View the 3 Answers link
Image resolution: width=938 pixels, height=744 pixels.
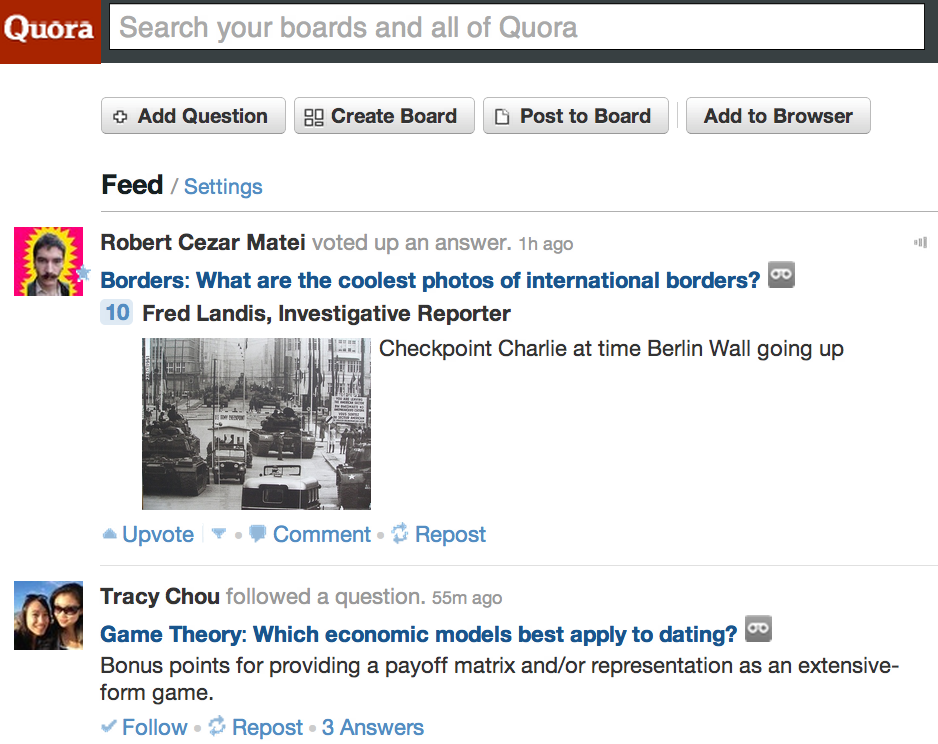pyautogui.click(x=372, y=728)
